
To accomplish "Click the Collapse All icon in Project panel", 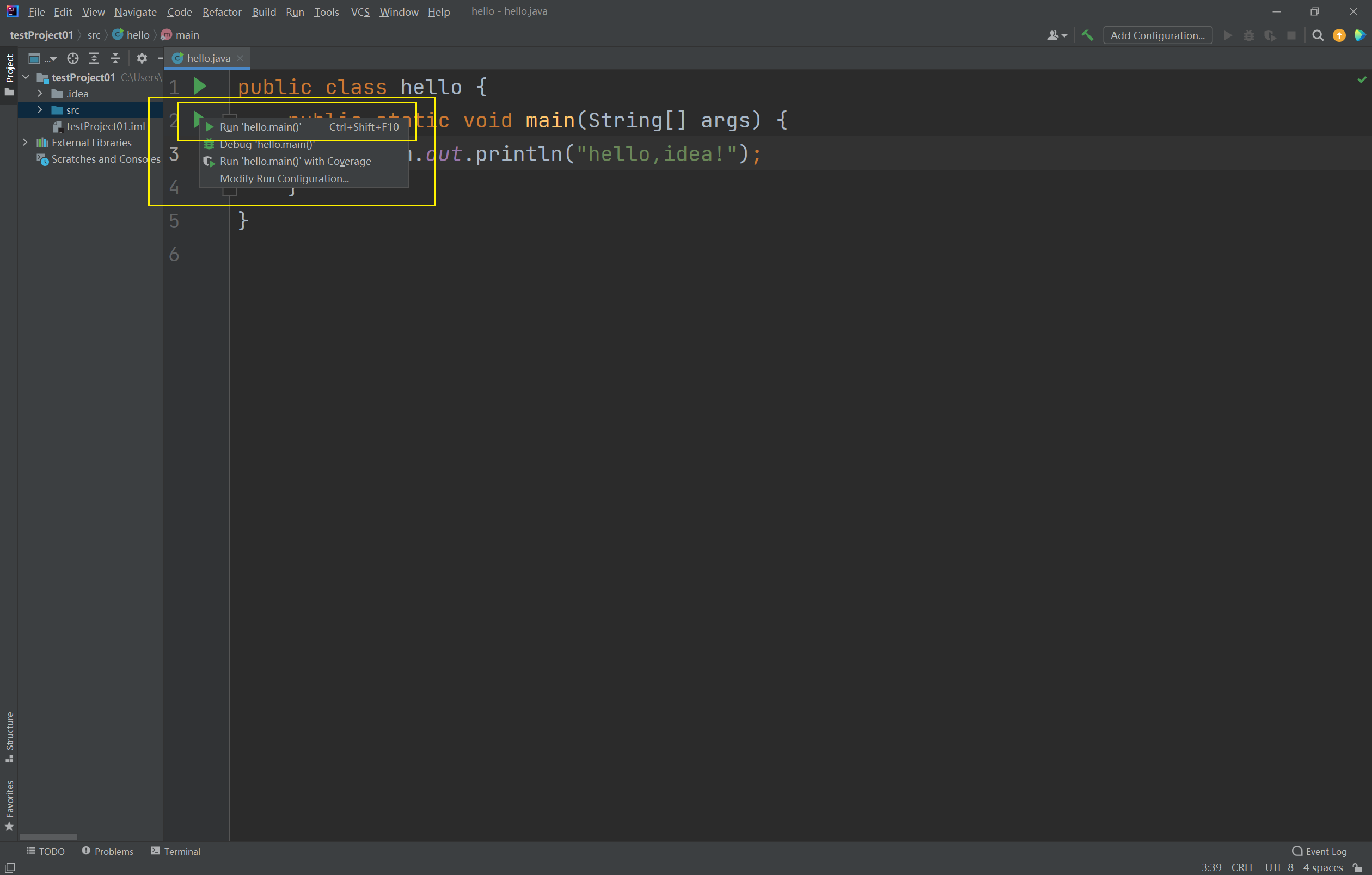I will click(x=115, y=58).
